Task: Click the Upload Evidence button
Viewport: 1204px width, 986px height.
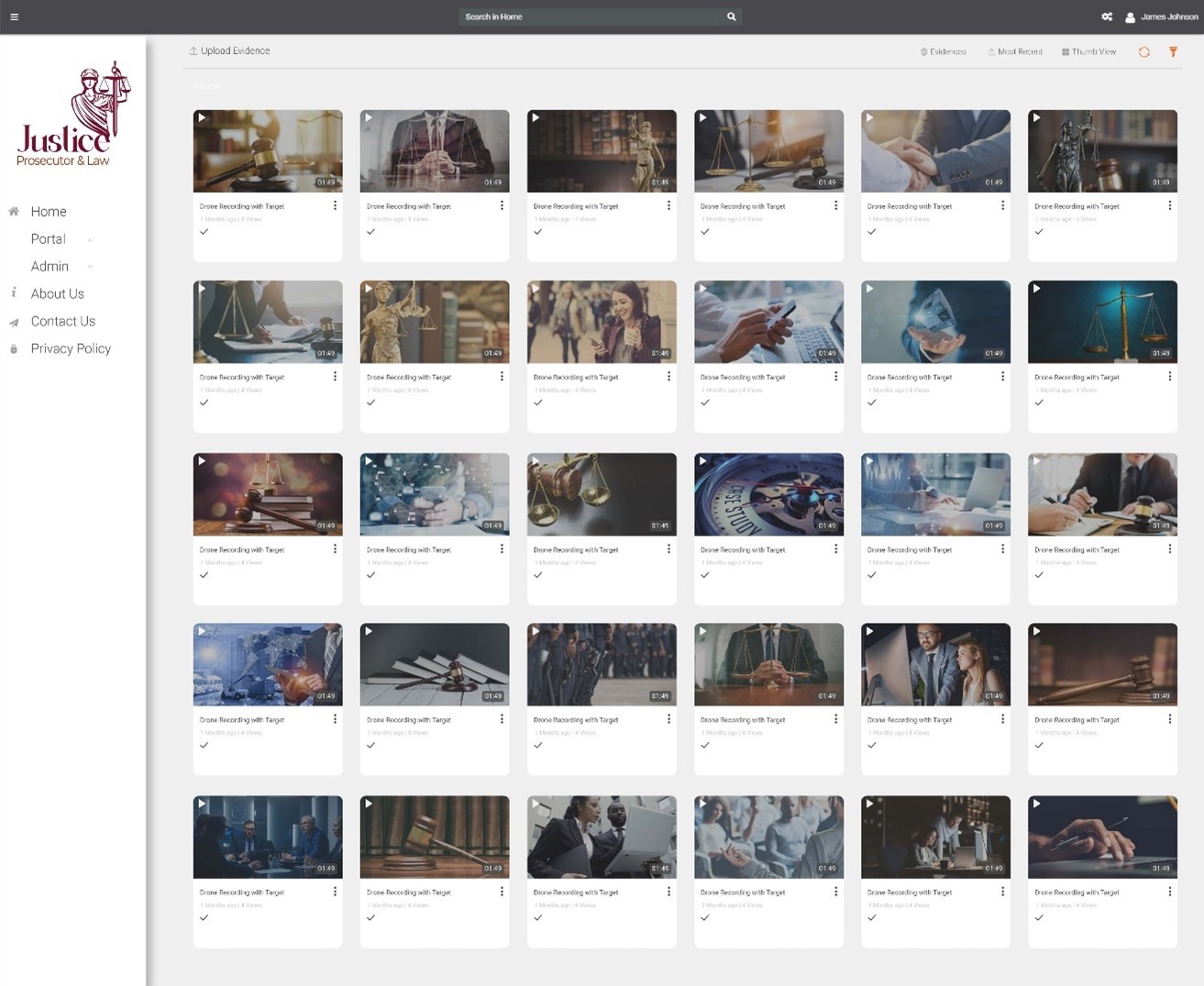Action: [229, 51]
